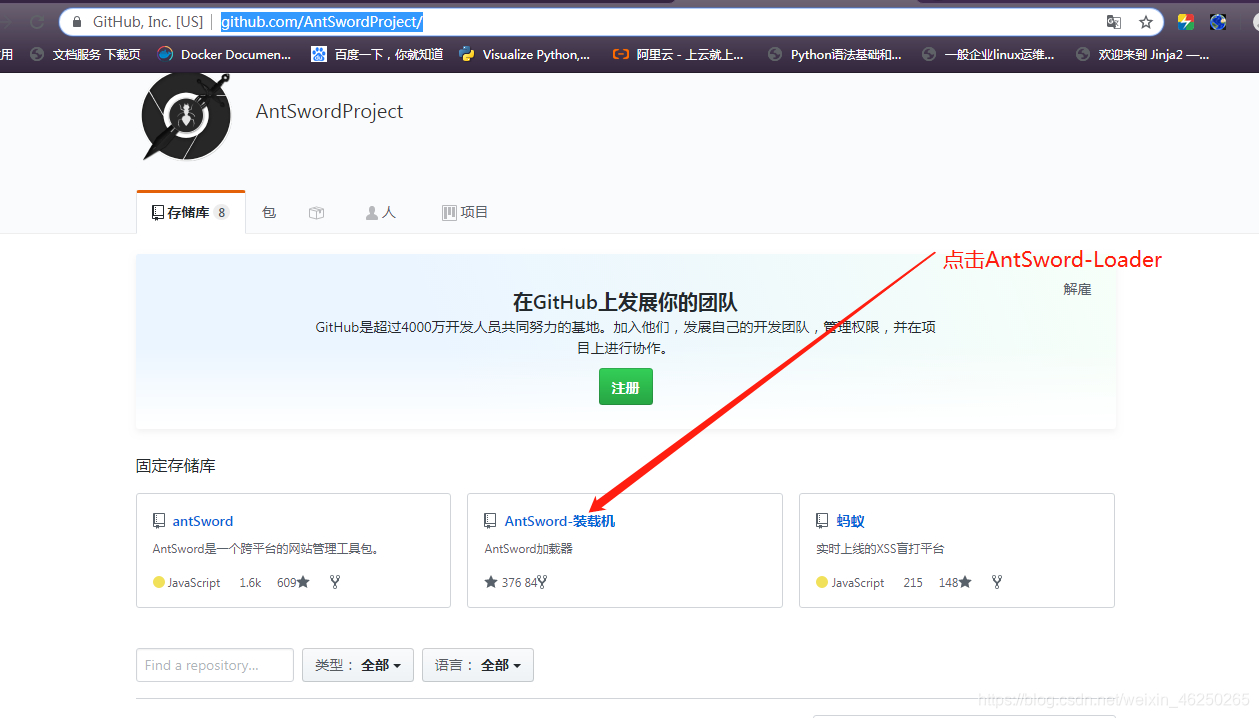Open the antSword repository link
Screen dimensions: 1259x718
pos(203,521)
